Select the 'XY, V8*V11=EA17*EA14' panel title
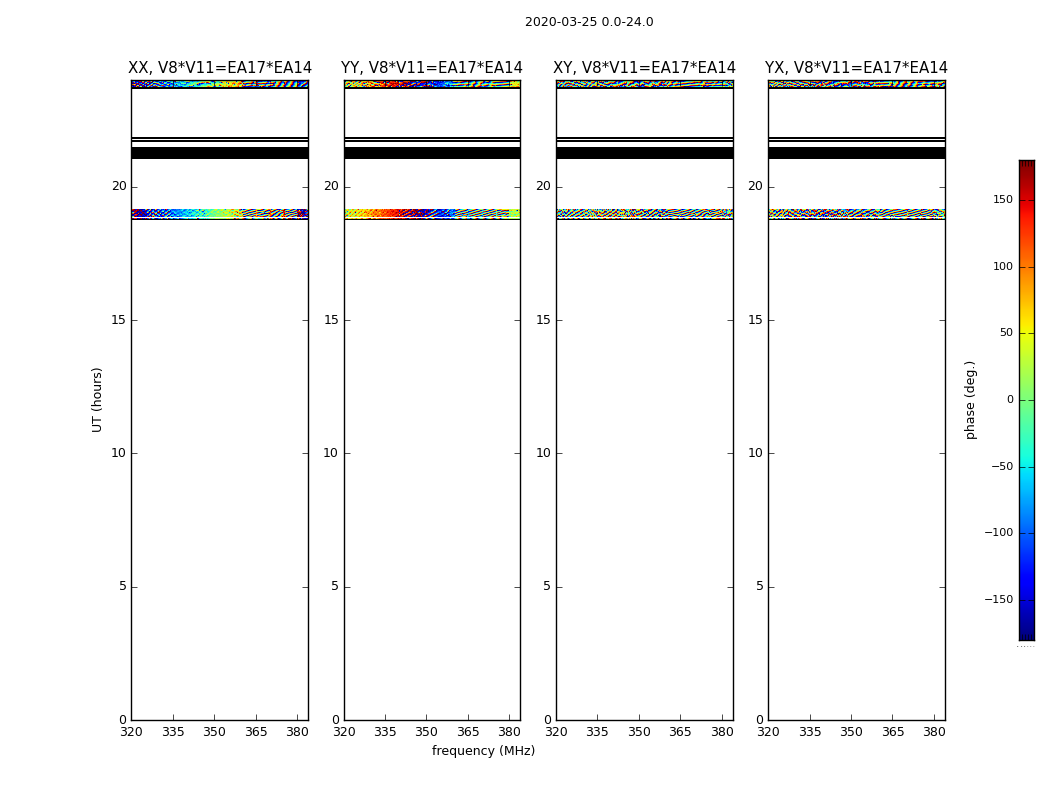Screen dimensions: 1050x800 pos(644,68)
